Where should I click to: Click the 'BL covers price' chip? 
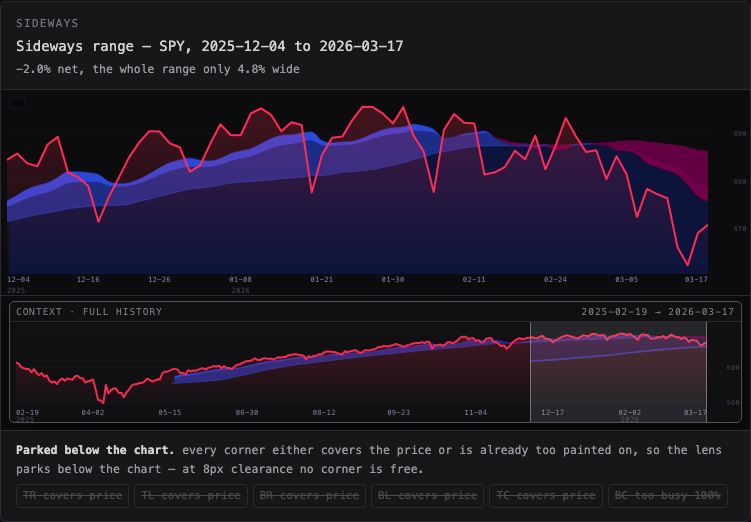(427, 496)
